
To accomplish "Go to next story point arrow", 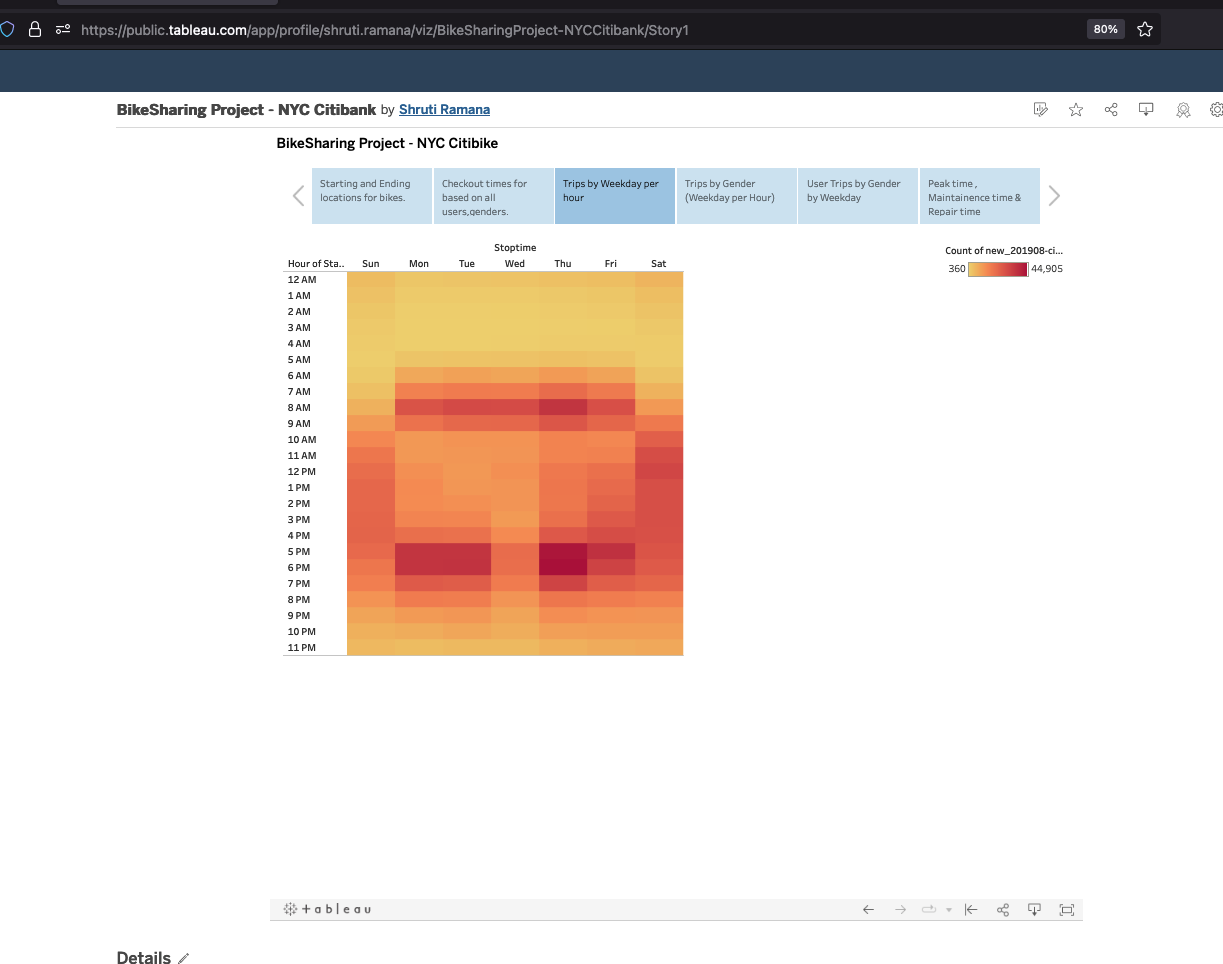I will click(1054, 196).
